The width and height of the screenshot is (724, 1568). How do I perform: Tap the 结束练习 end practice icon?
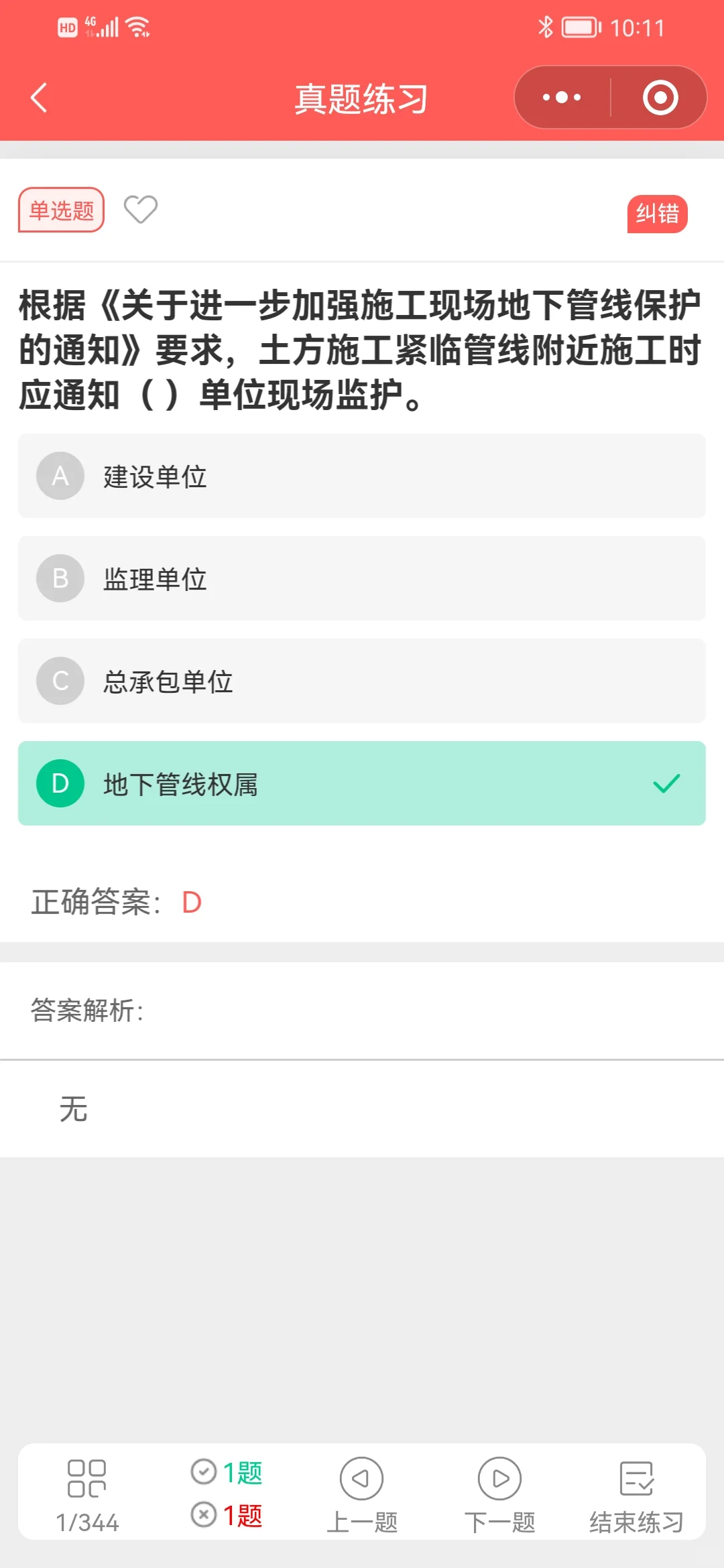tap(637, 1478)
